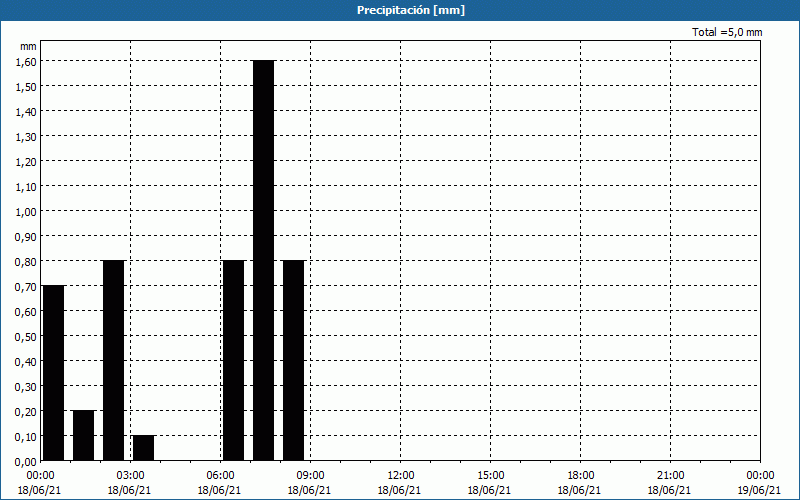Click the 18:00 18/06/21 time label

coord(580,483)
